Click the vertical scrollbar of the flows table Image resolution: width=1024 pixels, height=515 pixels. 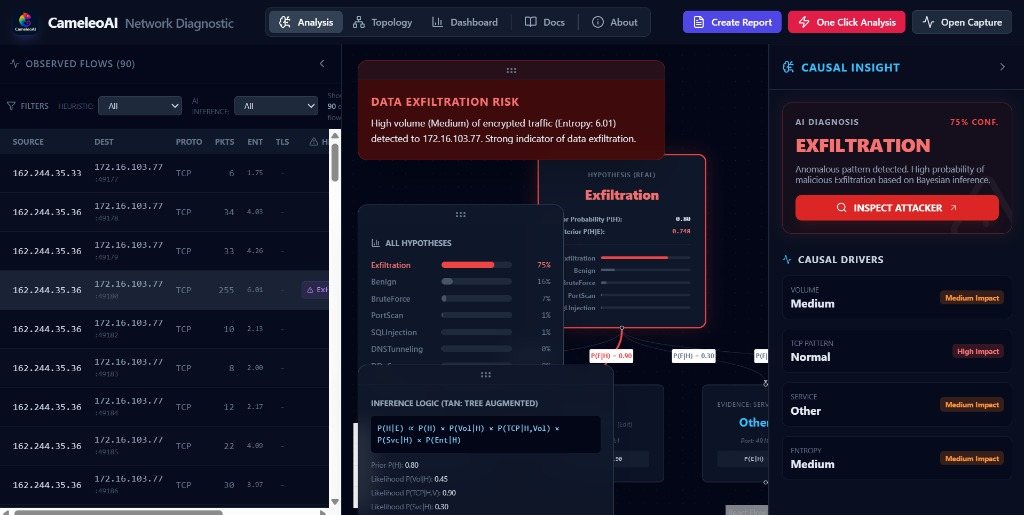tap(335, 162)
